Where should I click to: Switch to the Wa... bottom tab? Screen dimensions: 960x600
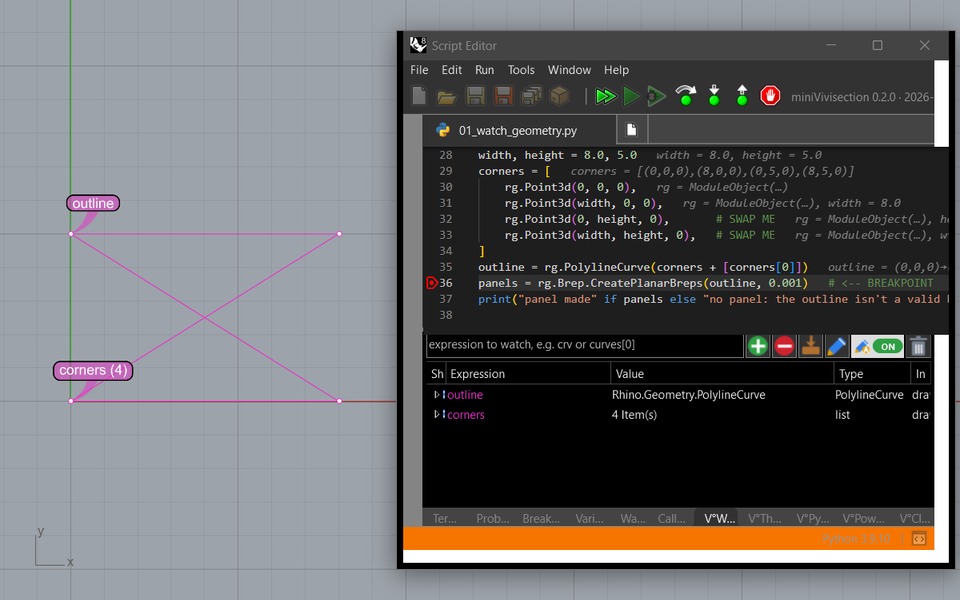coord(632,519)
